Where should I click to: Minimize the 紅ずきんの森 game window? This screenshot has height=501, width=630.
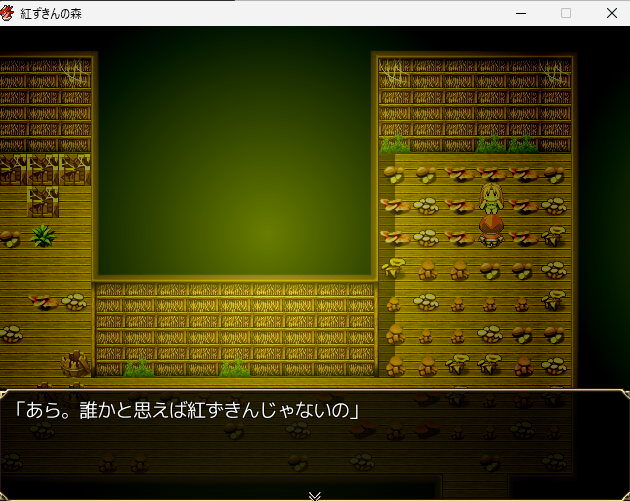(521, 13)
